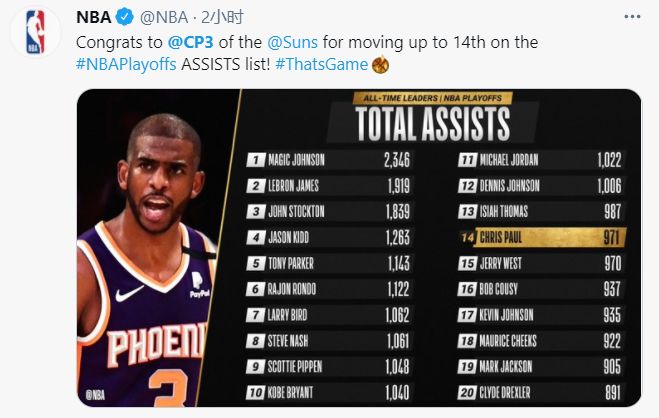This screenshot has height=418, width=659.
Task: Open the @Suns mention link
Action: click(291, 42)
